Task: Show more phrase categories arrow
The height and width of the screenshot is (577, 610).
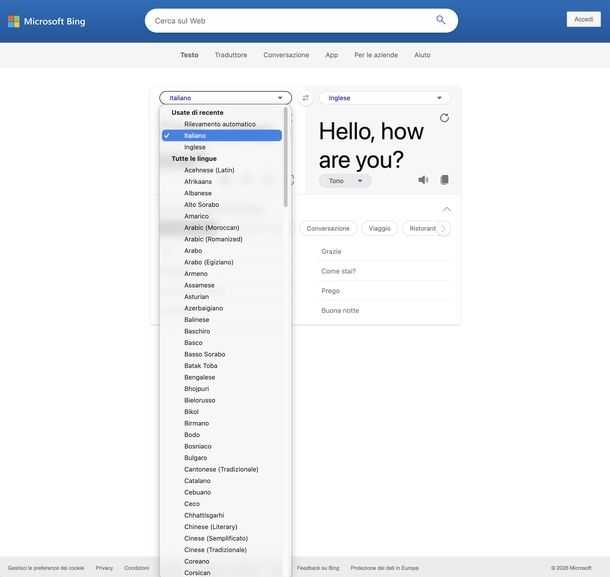Action: click(443, 228)
